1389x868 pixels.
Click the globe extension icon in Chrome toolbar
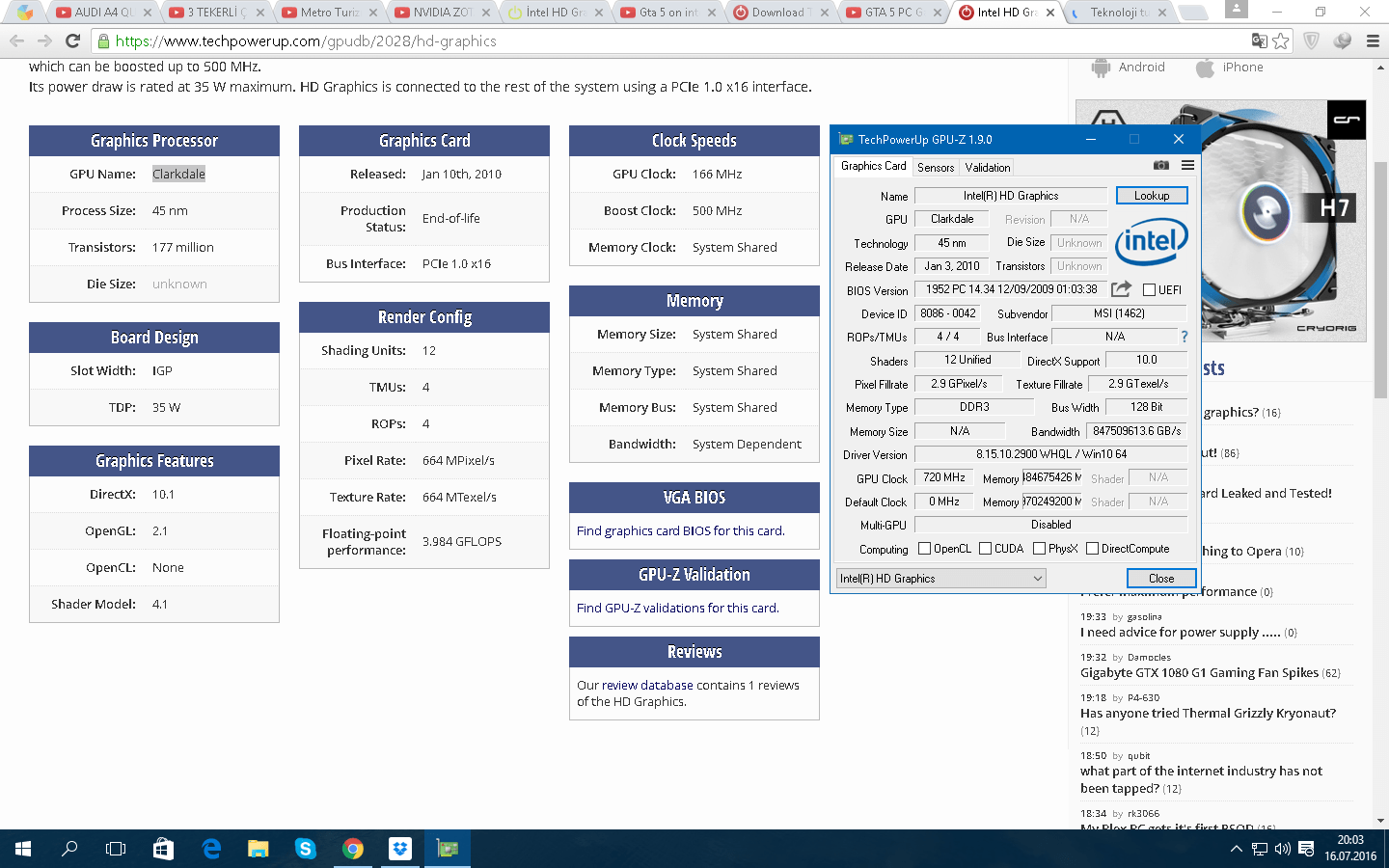point(1343,41)
